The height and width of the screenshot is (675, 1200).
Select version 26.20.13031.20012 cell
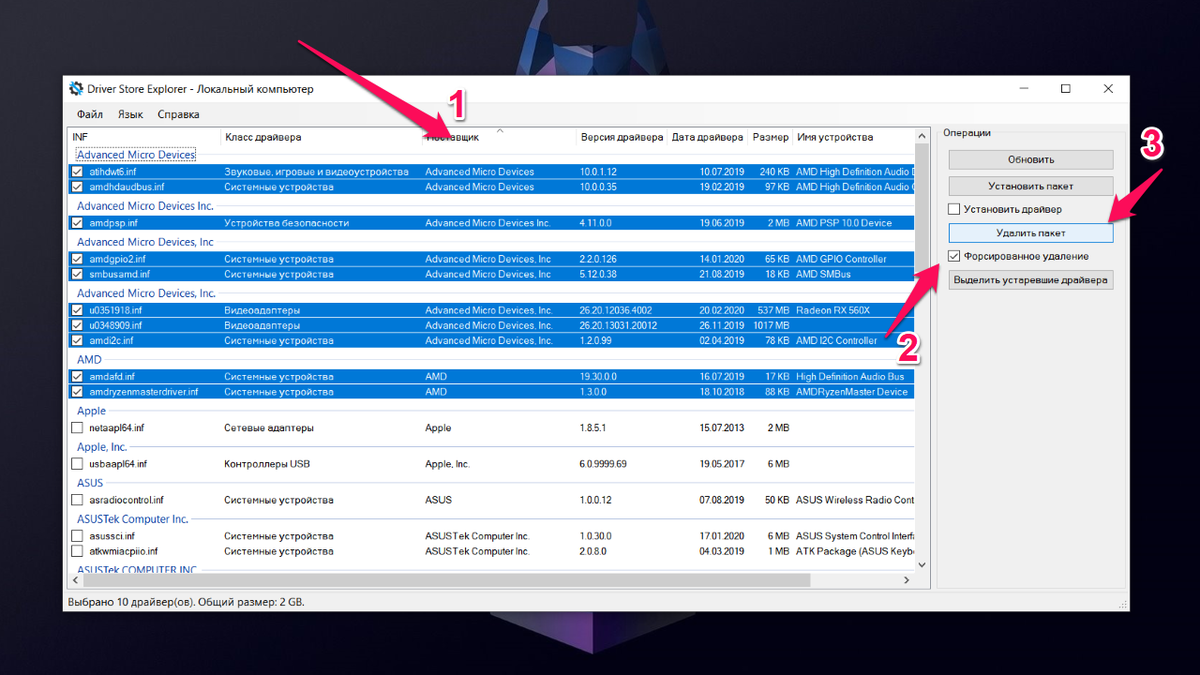[618, 326]
